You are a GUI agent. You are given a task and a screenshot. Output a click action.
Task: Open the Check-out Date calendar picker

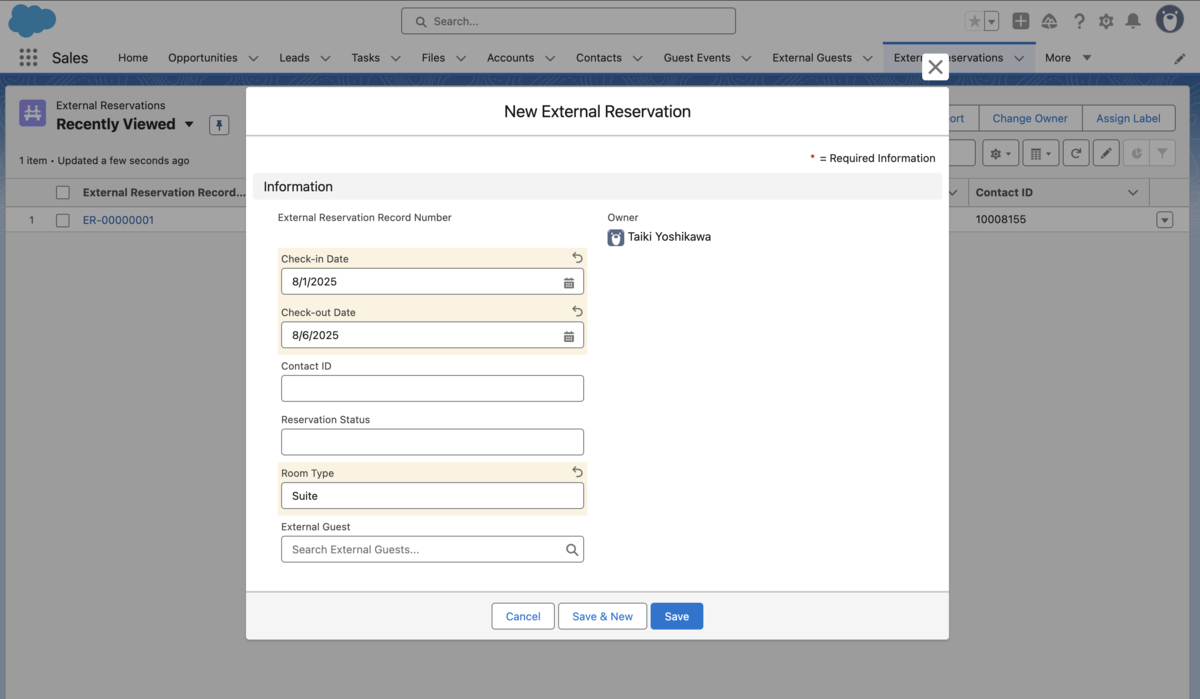click(x=569, y=336)
